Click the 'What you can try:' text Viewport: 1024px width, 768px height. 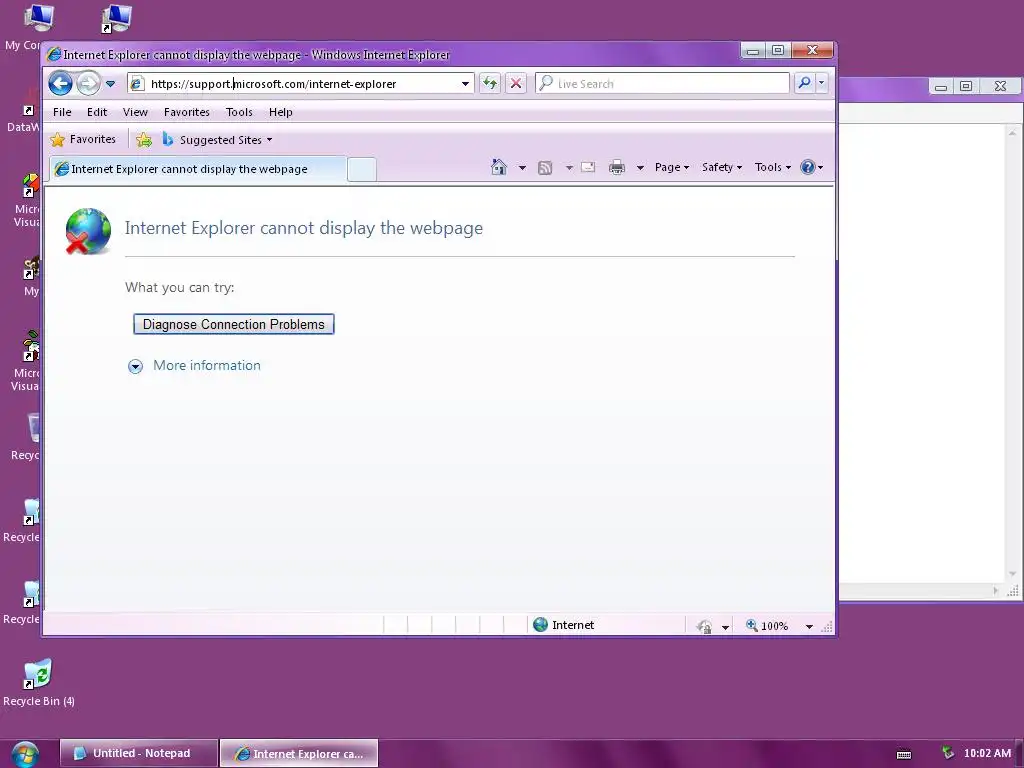point(180,287)
